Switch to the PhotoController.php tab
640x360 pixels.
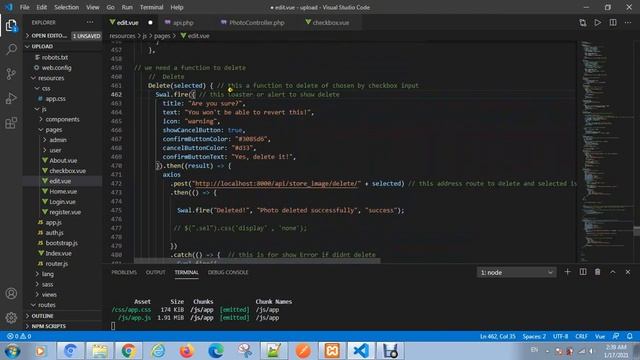[x=256, y=23]
